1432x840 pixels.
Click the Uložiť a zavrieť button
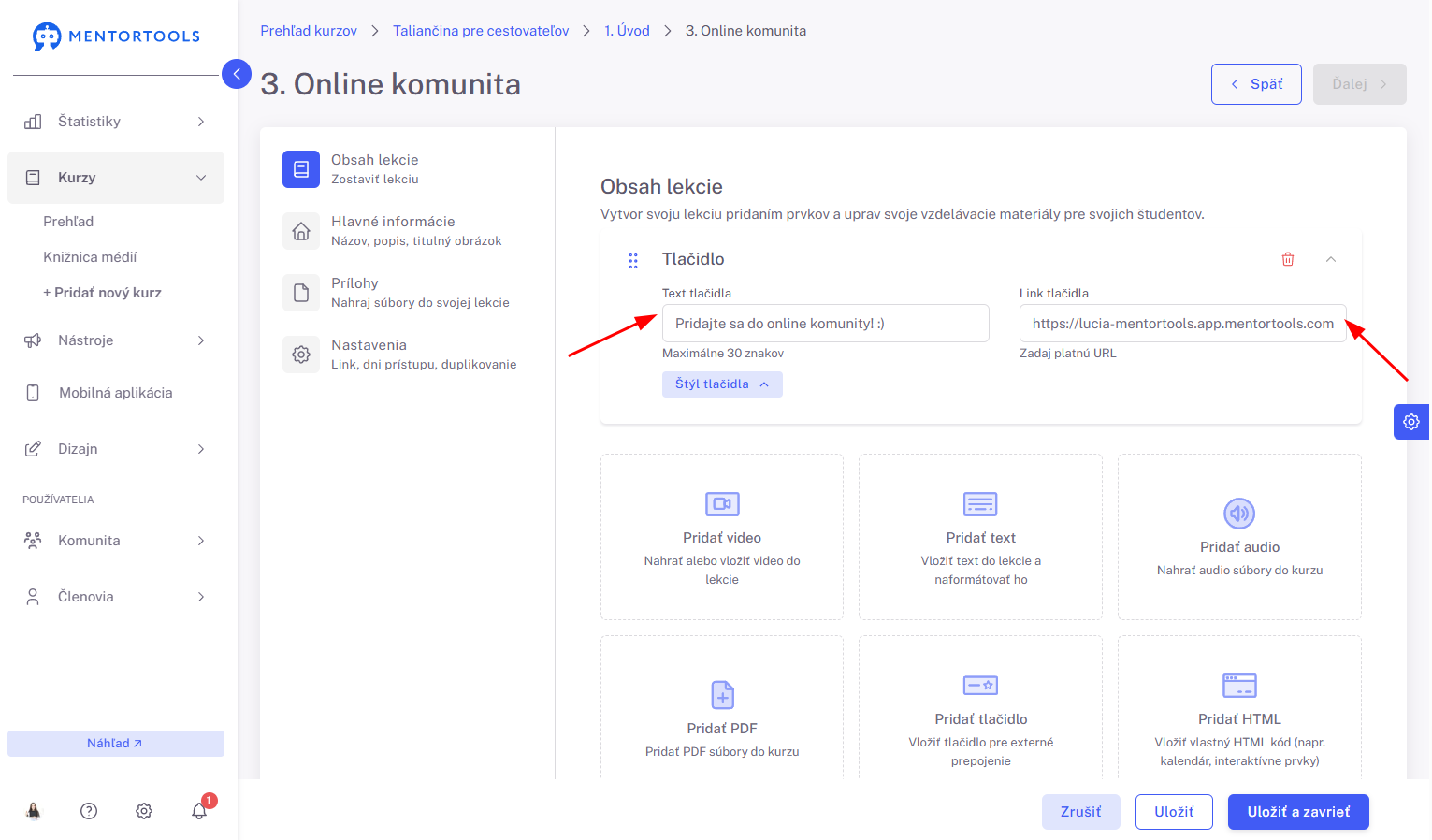(1298, 812)
